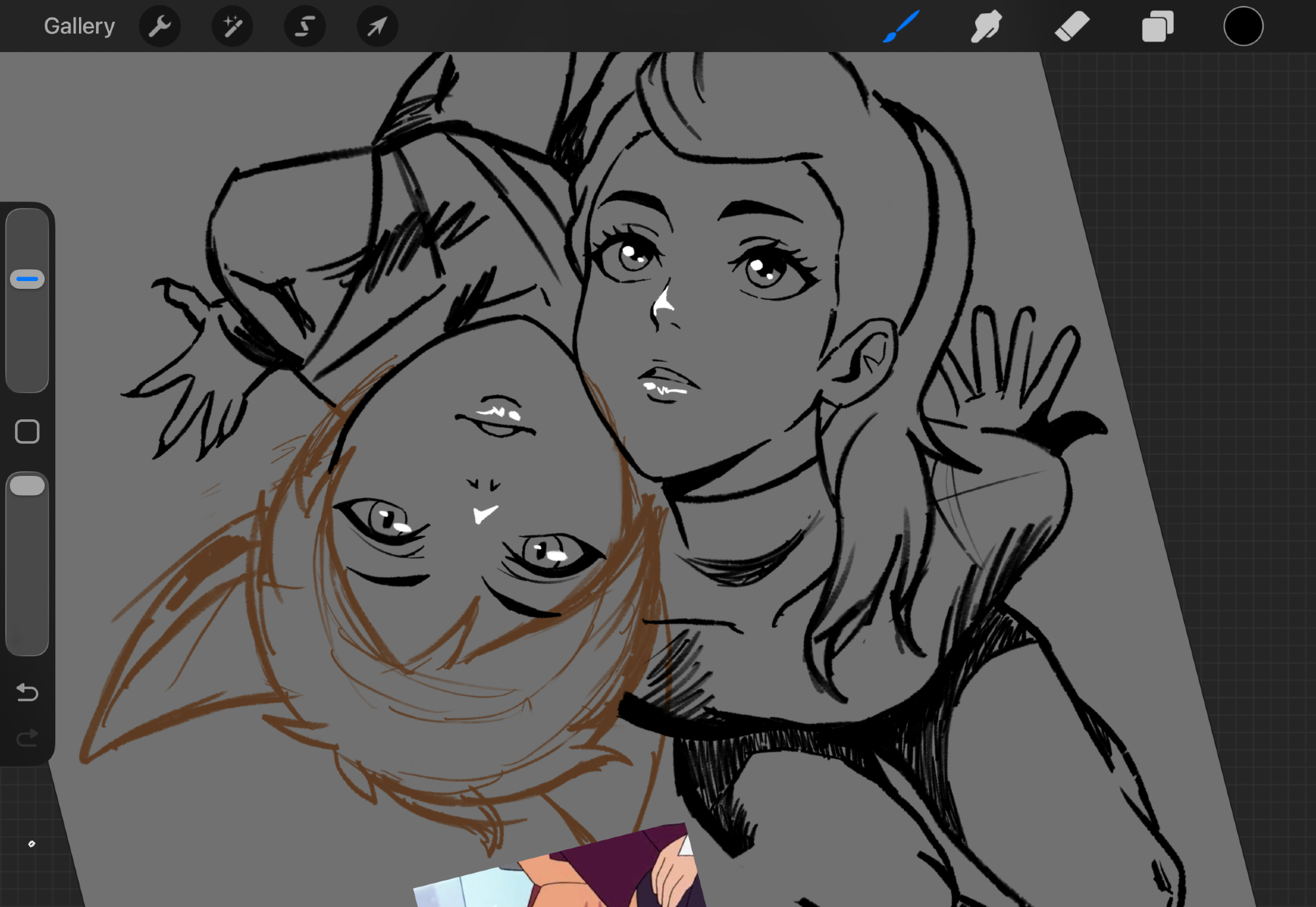Screen dimensions: 1316x907
Task: Tap the brush size slider handle
Action: coord(28,279)
